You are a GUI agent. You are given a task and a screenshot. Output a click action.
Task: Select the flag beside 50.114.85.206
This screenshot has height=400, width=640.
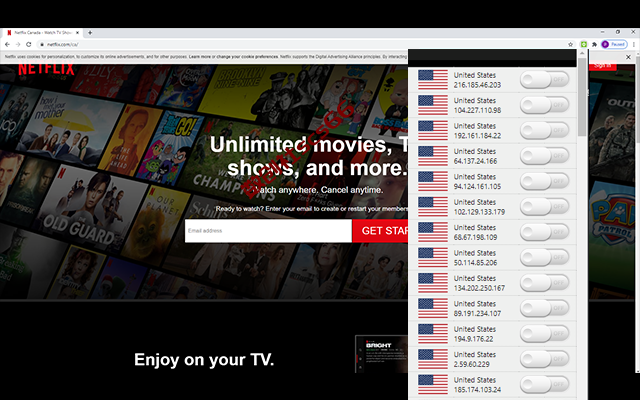coord(433,257)
